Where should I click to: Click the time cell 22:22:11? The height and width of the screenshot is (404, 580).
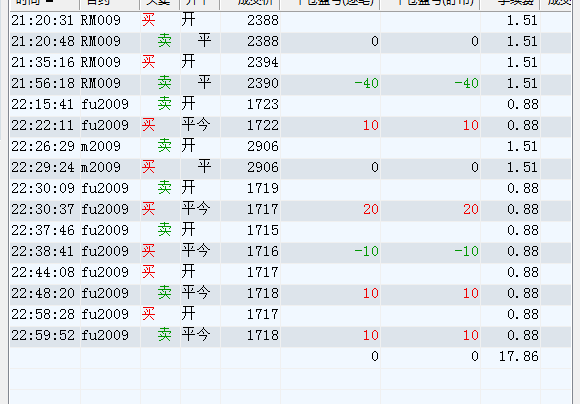tap(43, 125)
